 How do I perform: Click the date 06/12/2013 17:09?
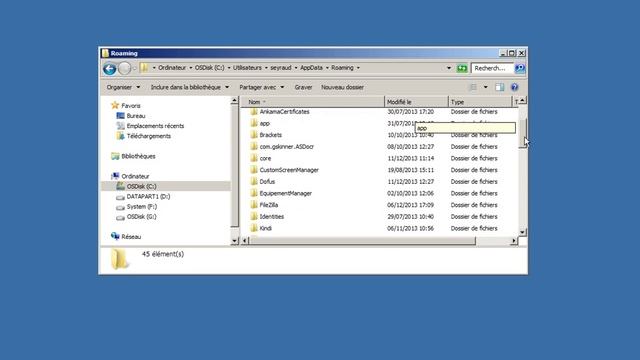(411, 205)
